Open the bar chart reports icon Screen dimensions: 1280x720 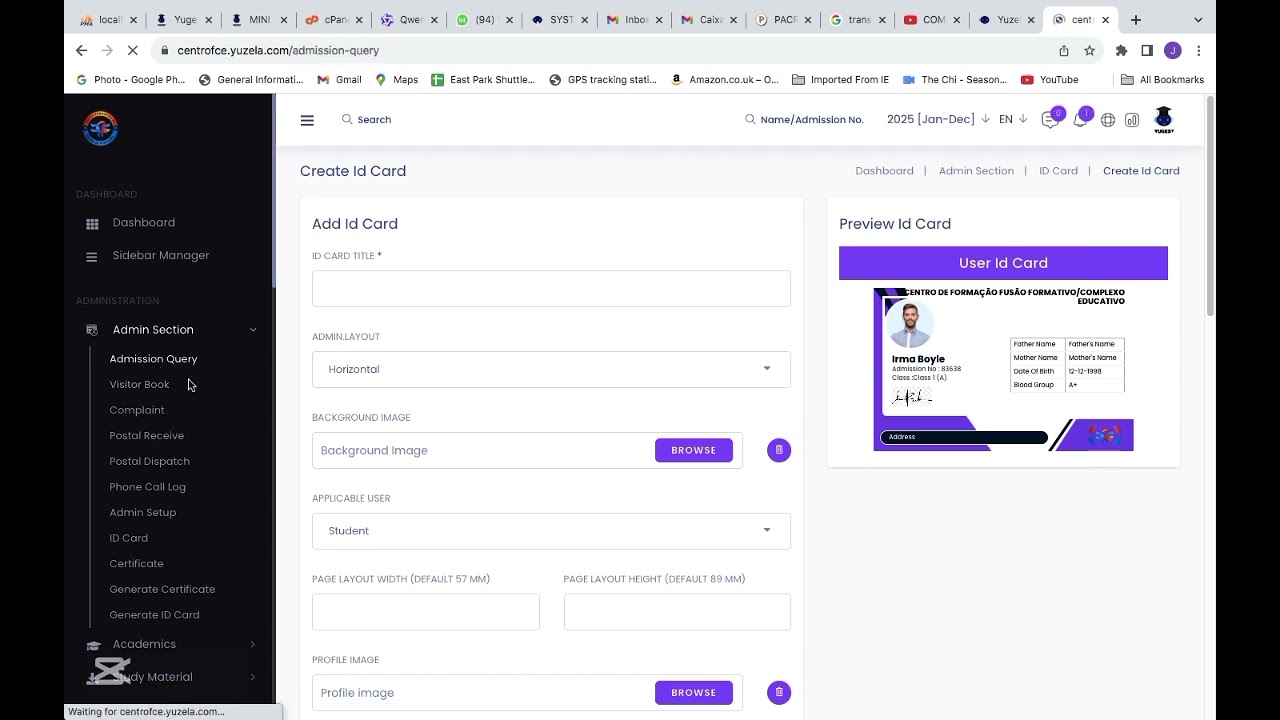[1132, 120]
